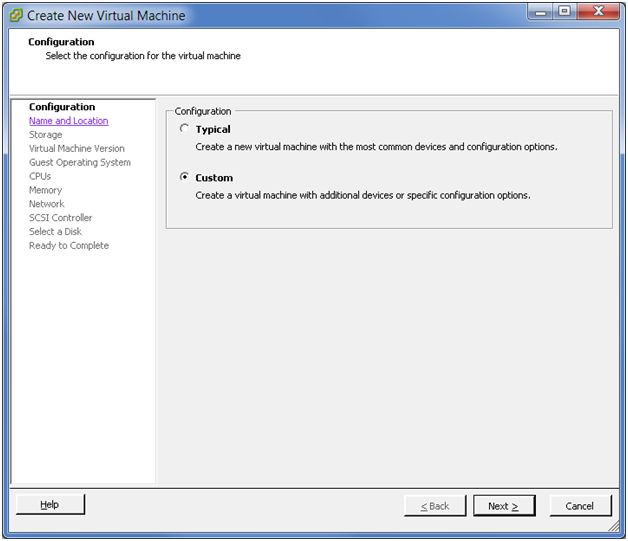Click the Storage step in sidebar
The image size is (628, 541).
(46, 135)
